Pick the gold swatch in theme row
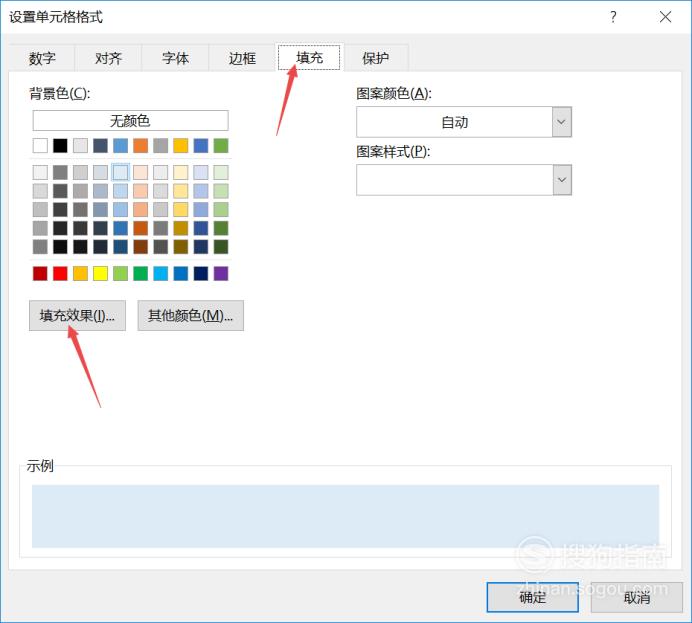The height and width of the screenshot is (623, 692). [181, 146]
